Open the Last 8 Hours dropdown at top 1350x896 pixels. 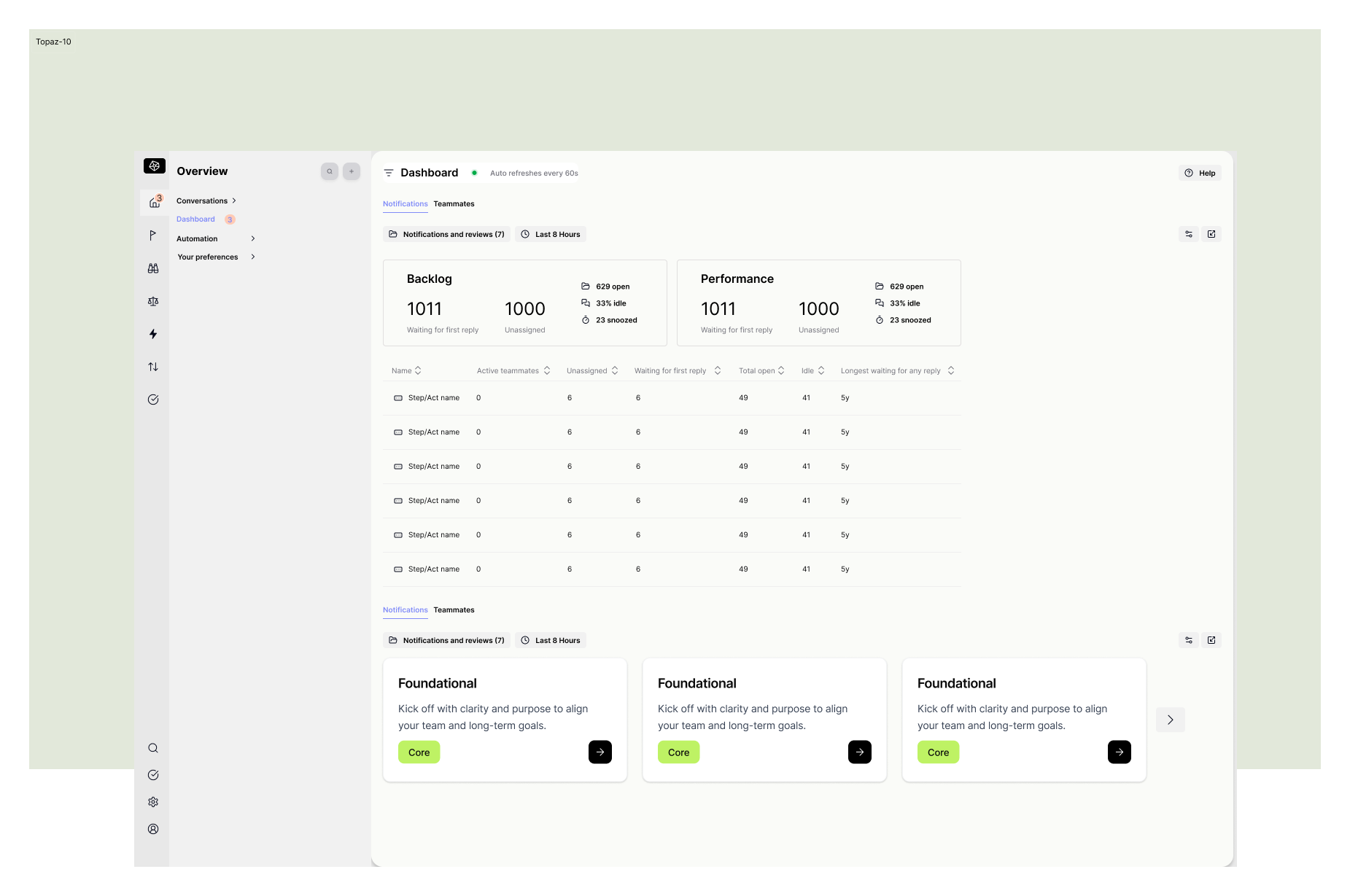[x=551, y=234]
